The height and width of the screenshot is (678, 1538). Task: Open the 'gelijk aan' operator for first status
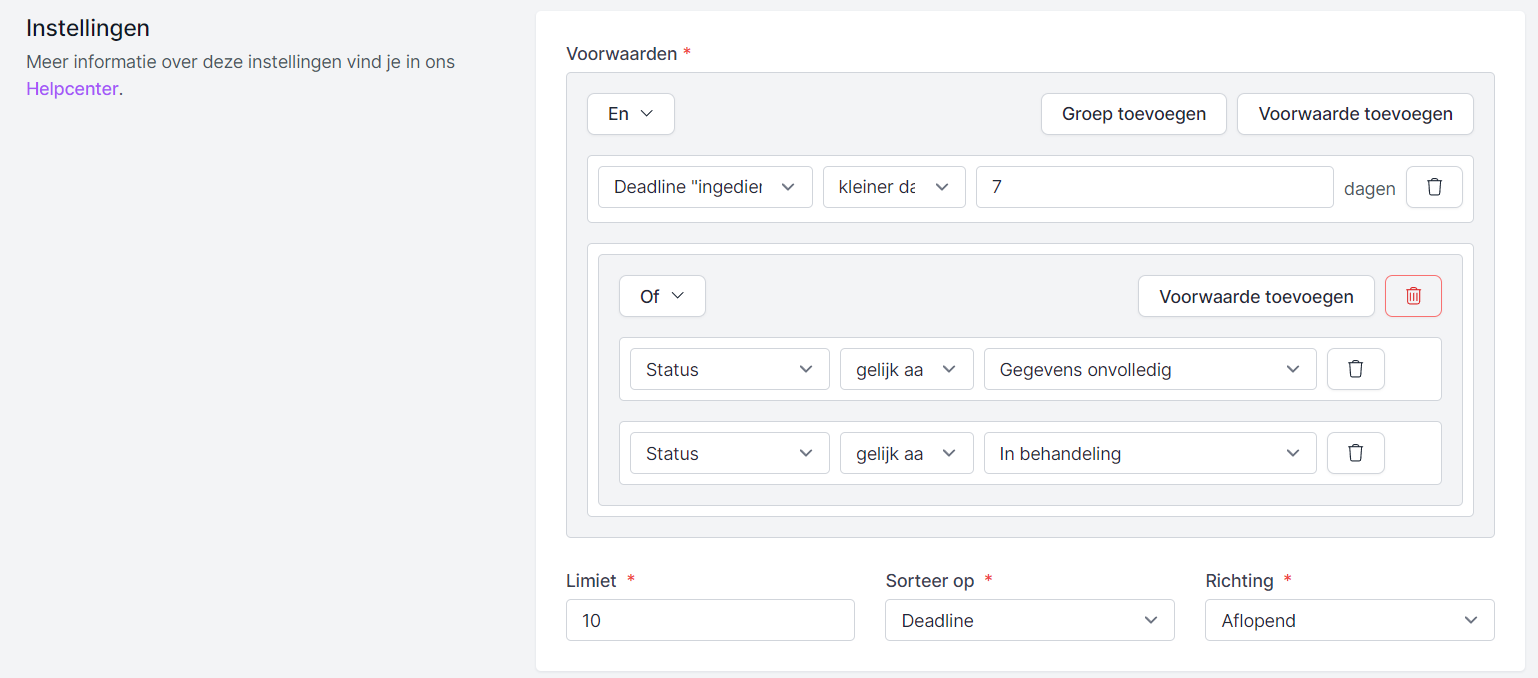[905, 369]
